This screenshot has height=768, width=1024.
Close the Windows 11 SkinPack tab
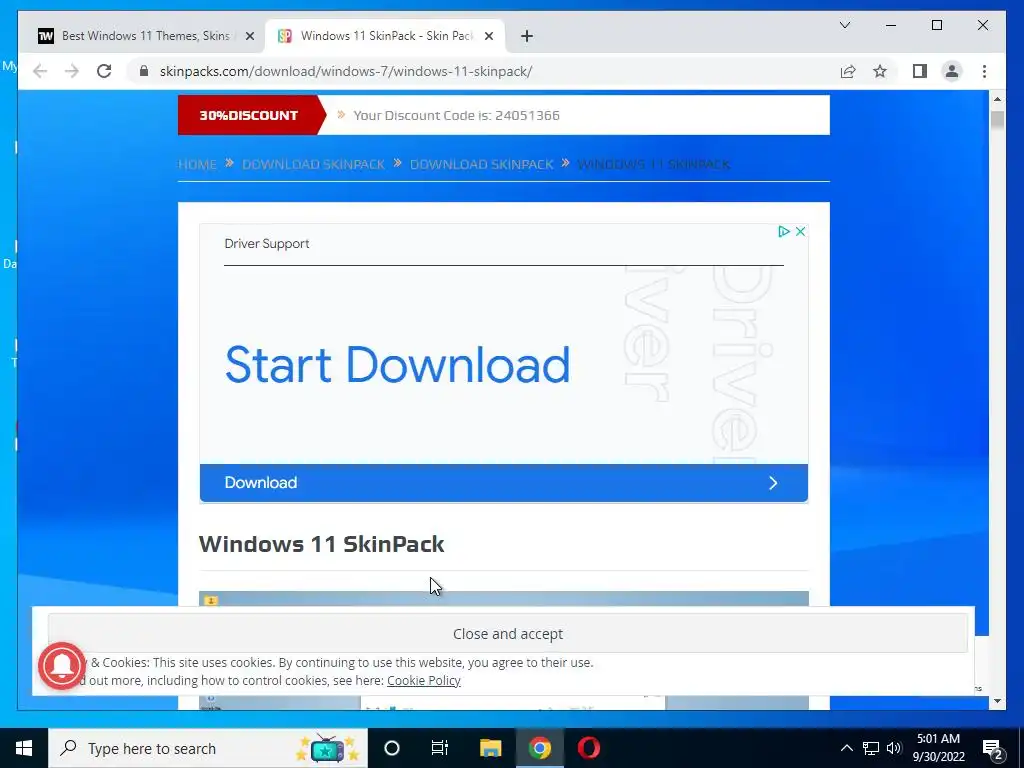pyautogui.click(x=489, y=37)
